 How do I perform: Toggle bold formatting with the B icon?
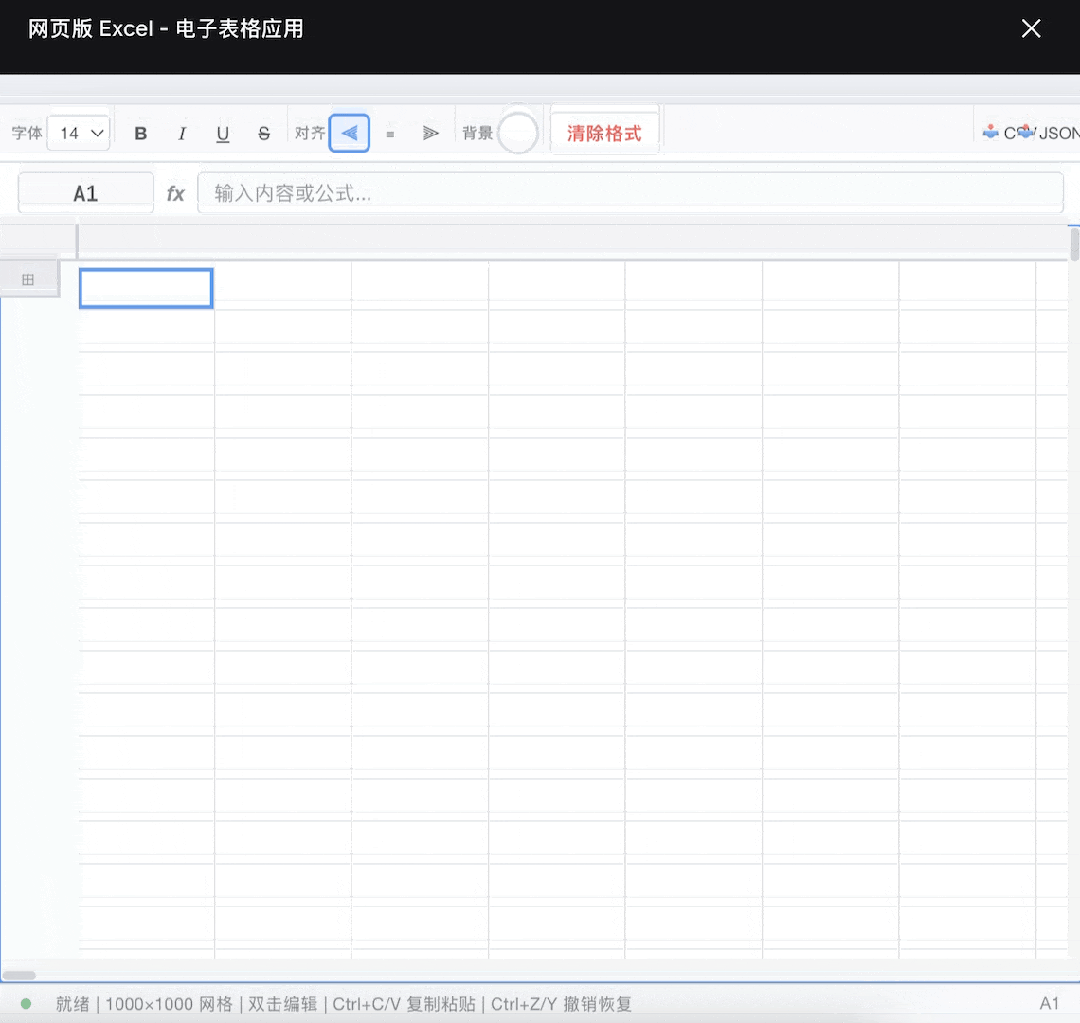141,133
